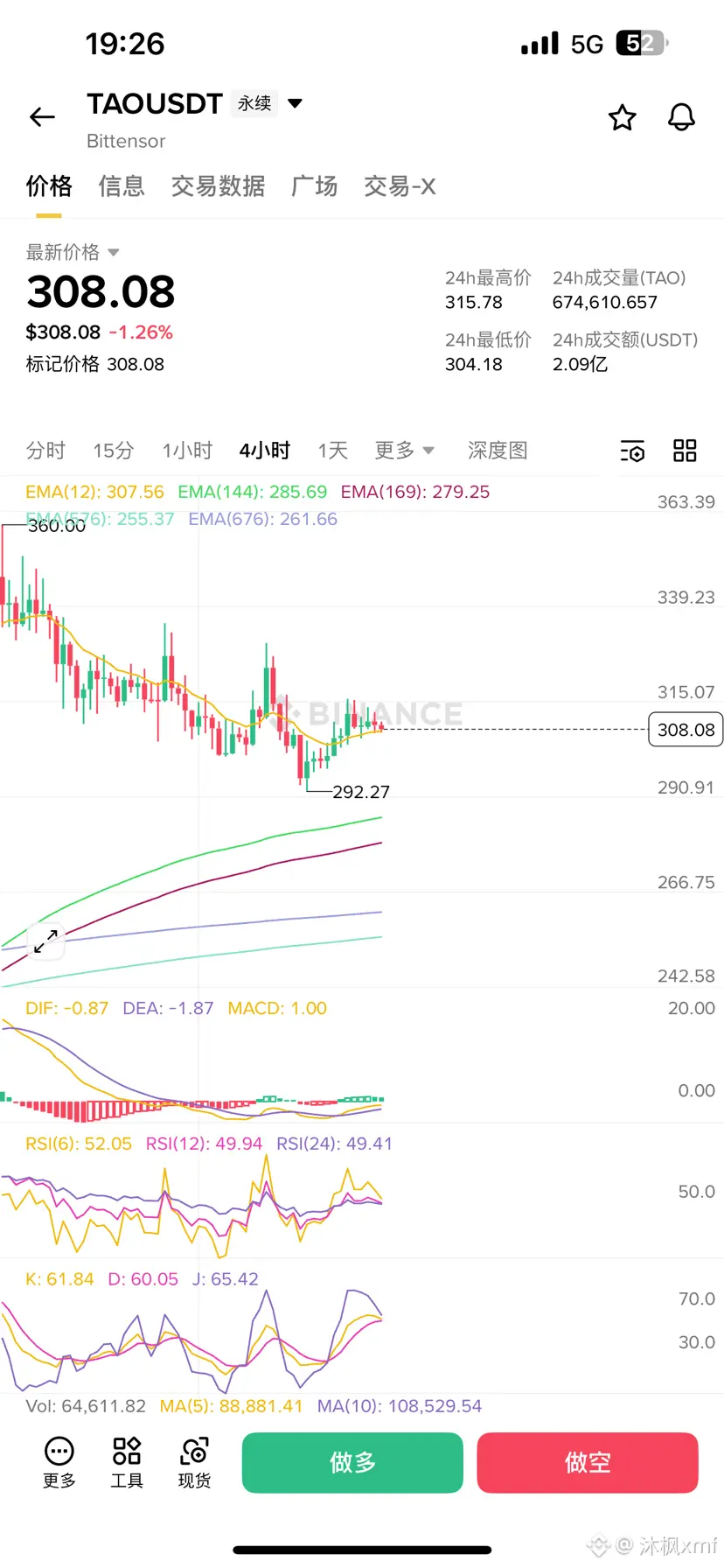
Task: Switch to 现货 spot trading icon
Action: (194, 1452)
